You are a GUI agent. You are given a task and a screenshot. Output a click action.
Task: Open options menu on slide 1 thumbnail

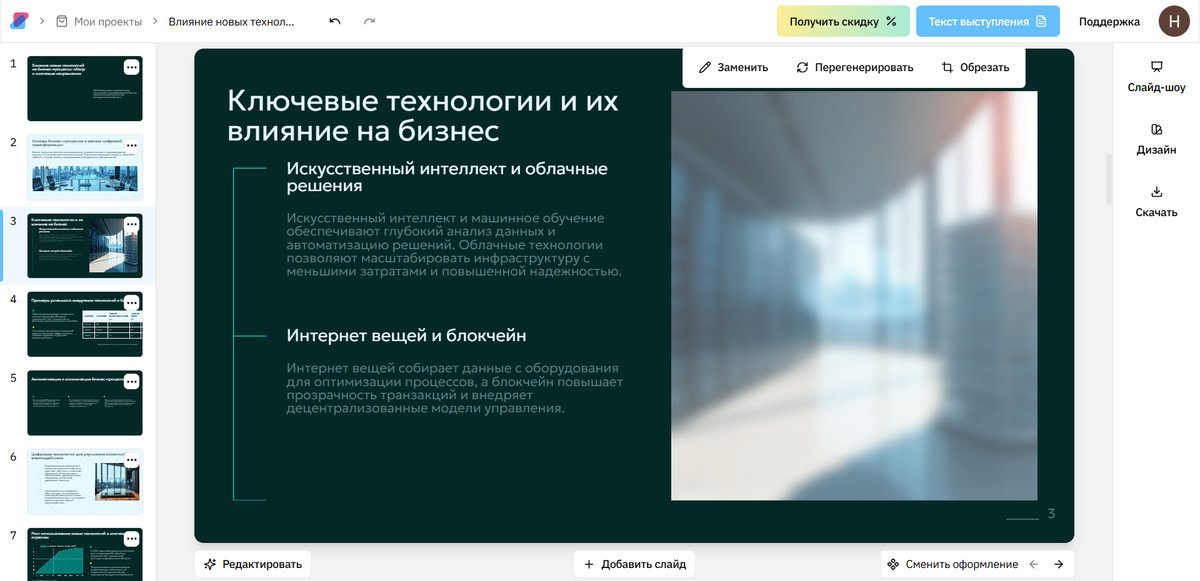point(131,66)
